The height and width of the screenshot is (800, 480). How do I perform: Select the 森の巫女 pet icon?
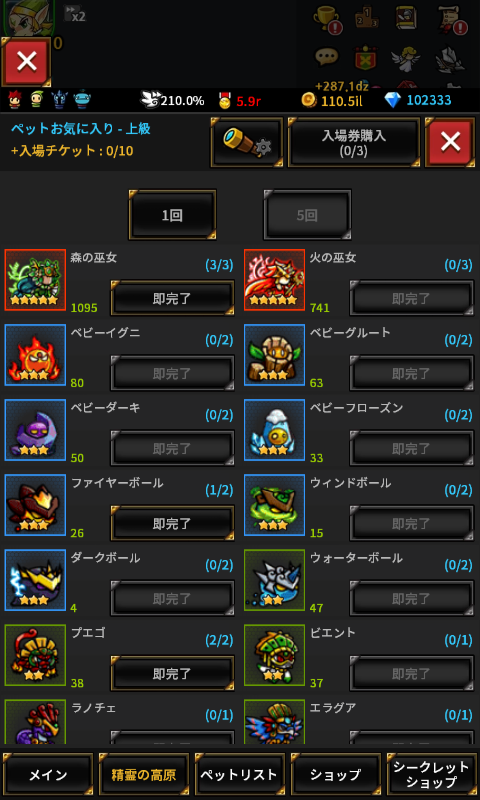tap(35, 280)
